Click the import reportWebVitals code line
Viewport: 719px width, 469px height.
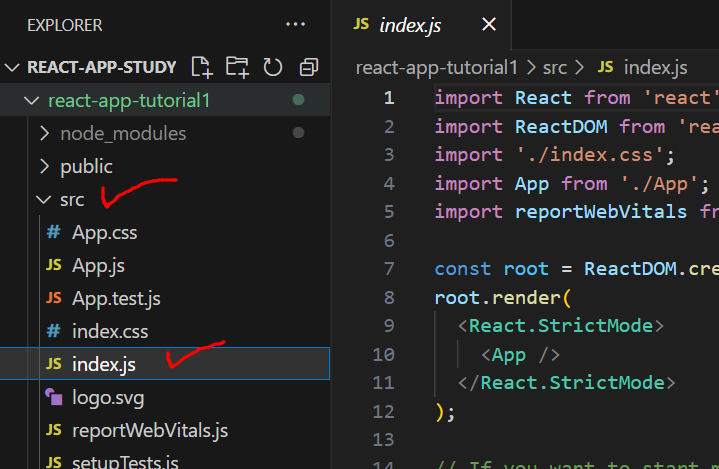[x=576, y=212]
